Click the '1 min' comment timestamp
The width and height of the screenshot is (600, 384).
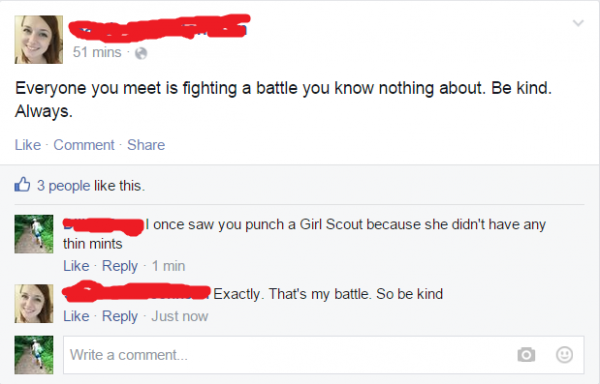(168, 266)
